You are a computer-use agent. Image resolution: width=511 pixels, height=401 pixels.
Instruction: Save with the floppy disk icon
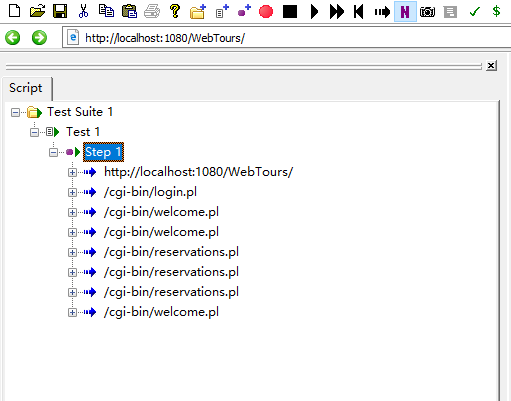[60, 11]
